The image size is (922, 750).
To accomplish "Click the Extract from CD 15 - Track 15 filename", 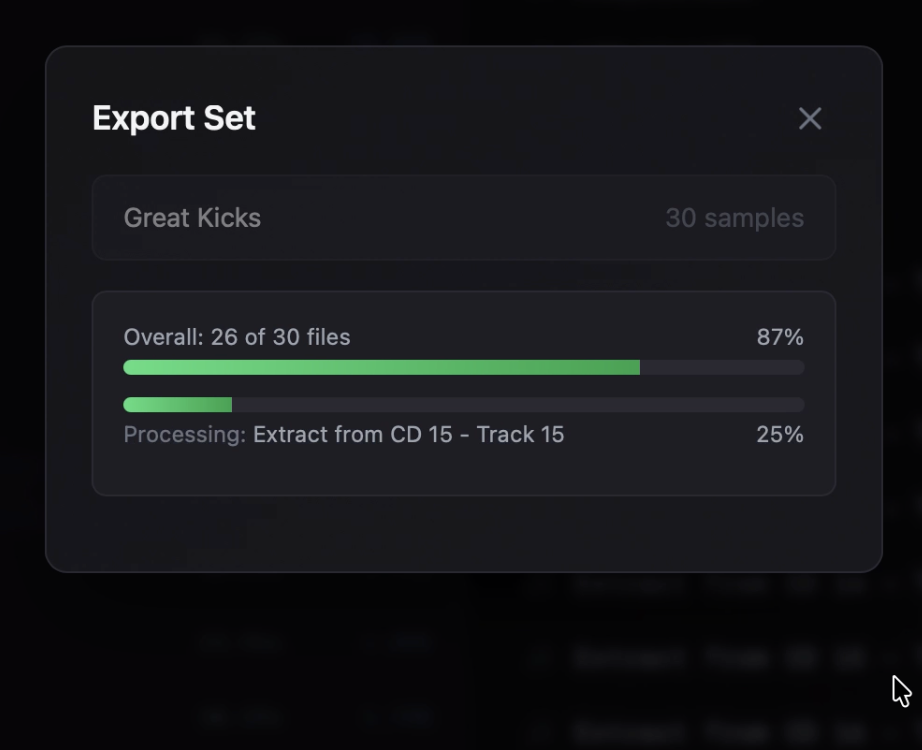I will pos(408,435).
